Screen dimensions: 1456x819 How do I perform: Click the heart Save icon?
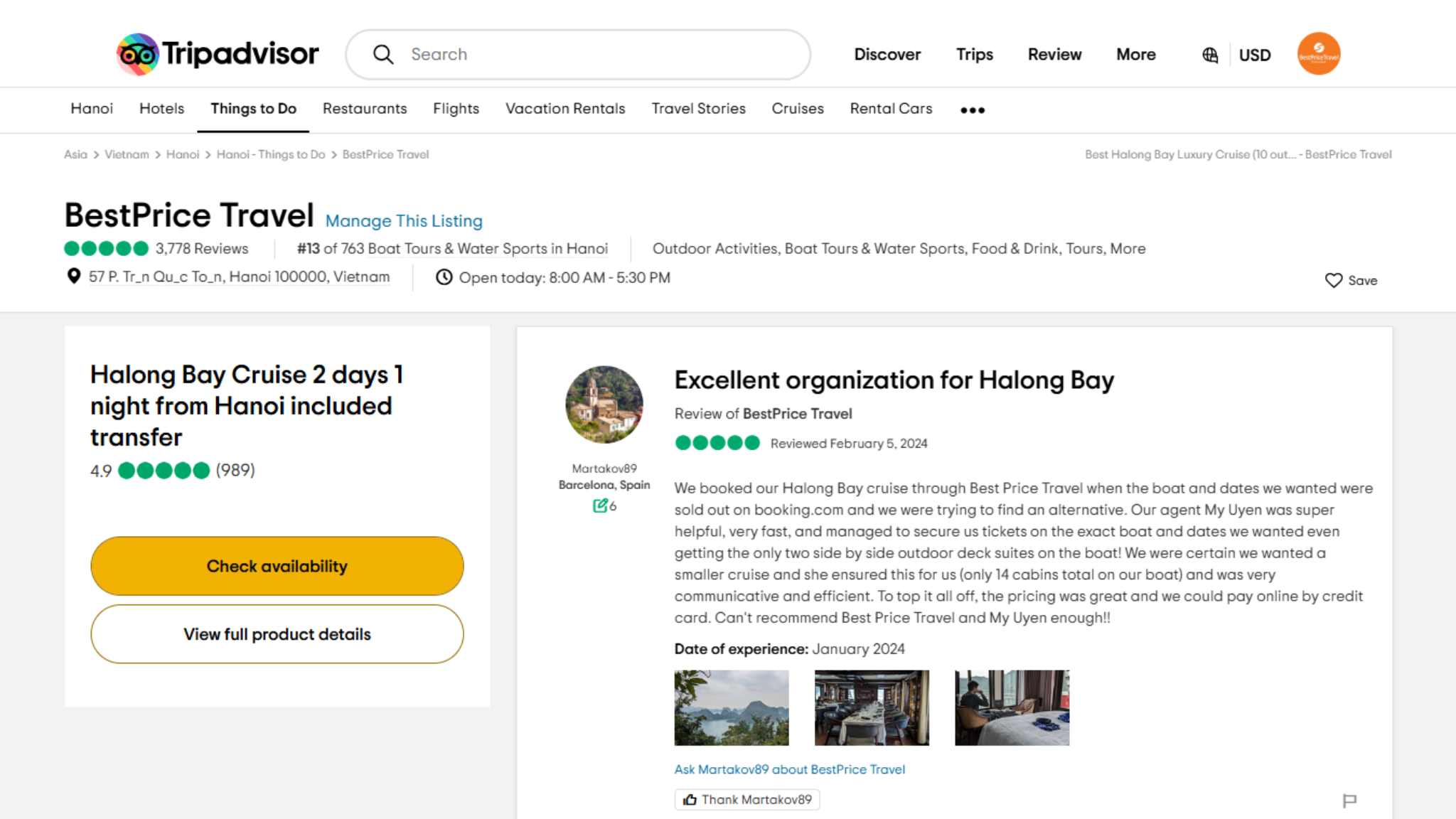(1333, 280)
